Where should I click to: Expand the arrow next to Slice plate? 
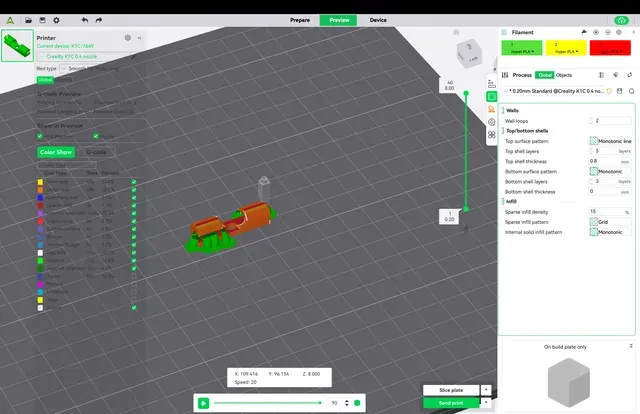[x=486, y=390]
